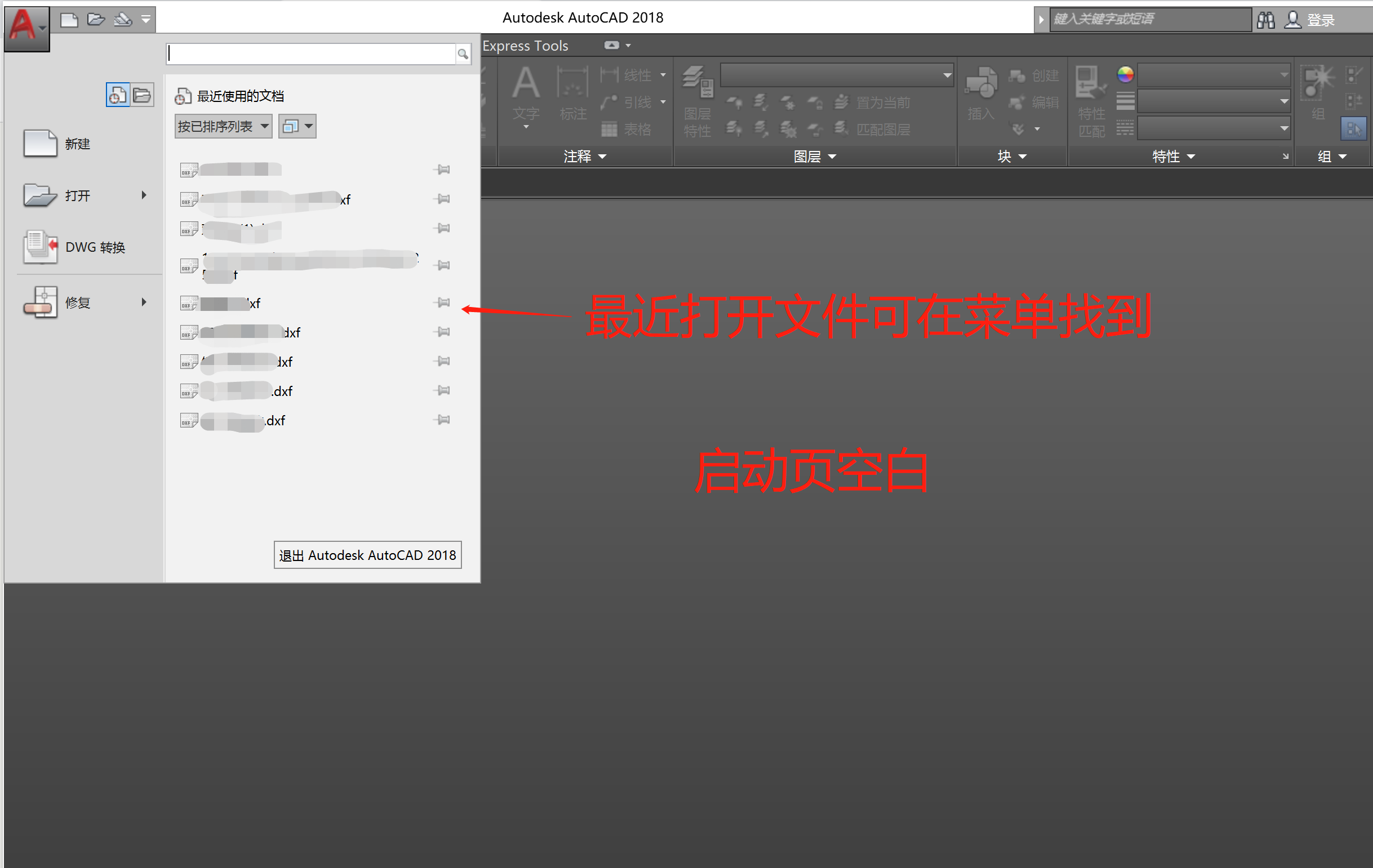Expand the 组 panel title

coord(1332,157)
